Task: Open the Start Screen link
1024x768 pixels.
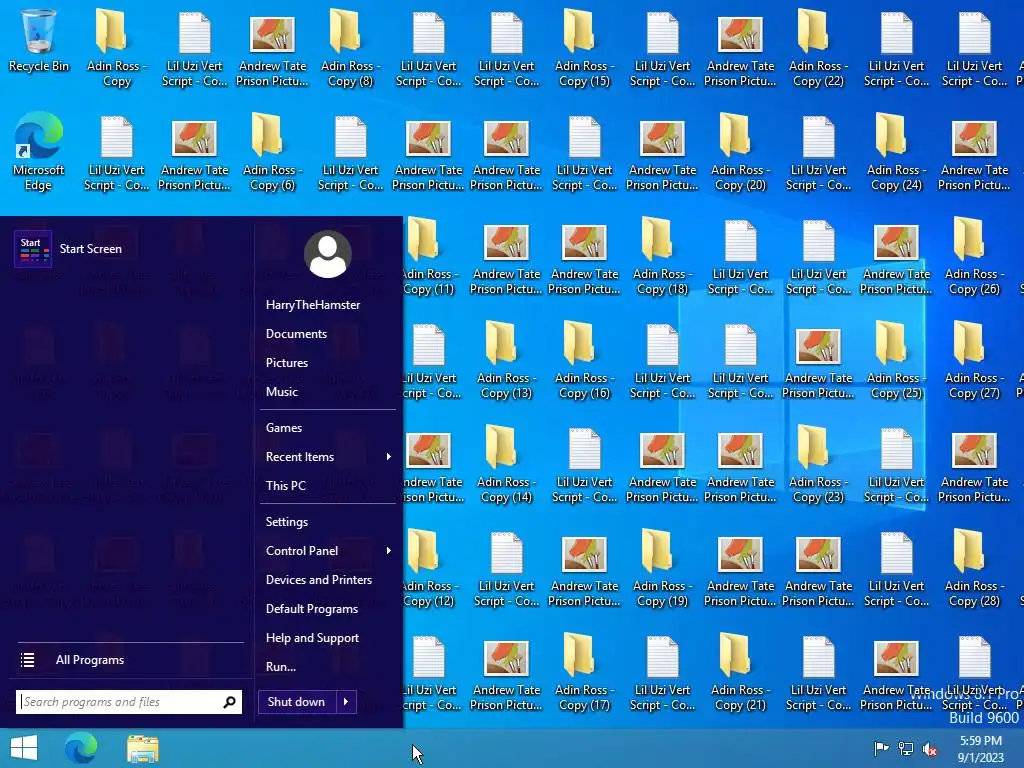Action: point(90,249)
